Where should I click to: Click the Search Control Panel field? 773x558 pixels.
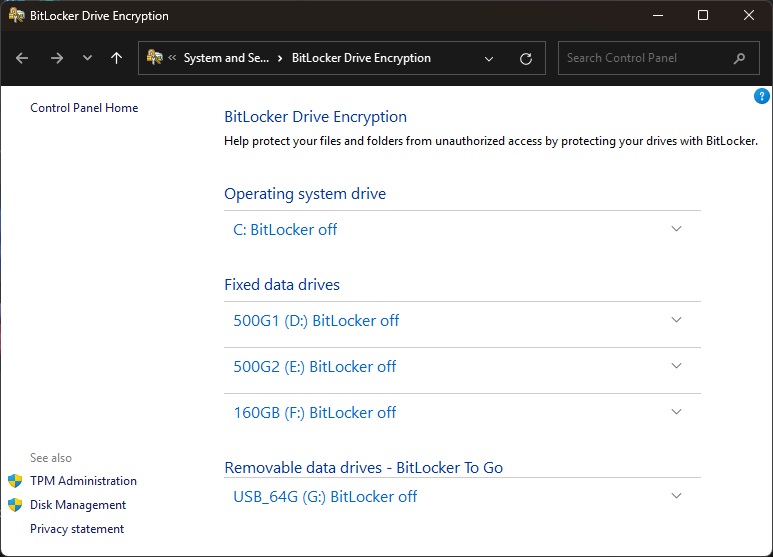(x=645, y=58)
